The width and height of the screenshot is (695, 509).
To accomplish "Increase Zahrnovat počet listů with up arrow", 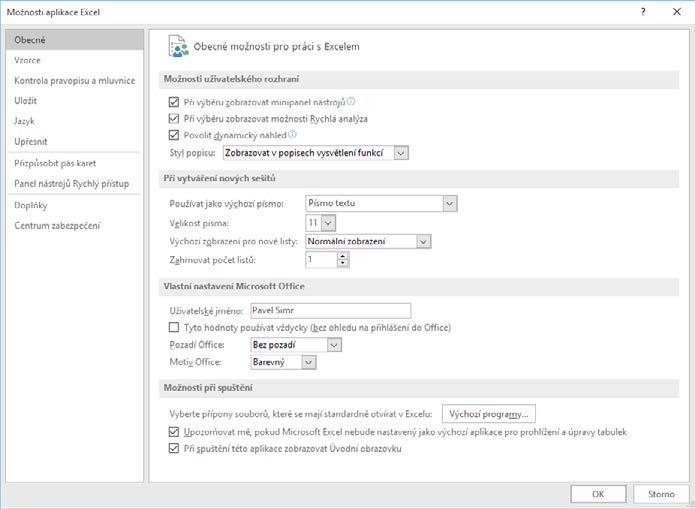I will (x=343, y=256).
